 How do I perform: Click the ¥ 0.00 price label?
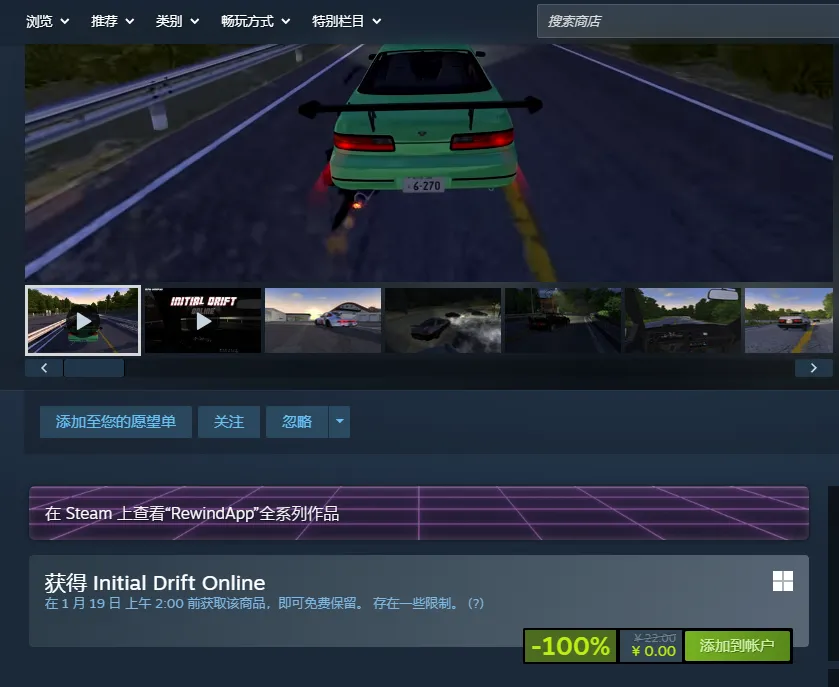[653, 651]
